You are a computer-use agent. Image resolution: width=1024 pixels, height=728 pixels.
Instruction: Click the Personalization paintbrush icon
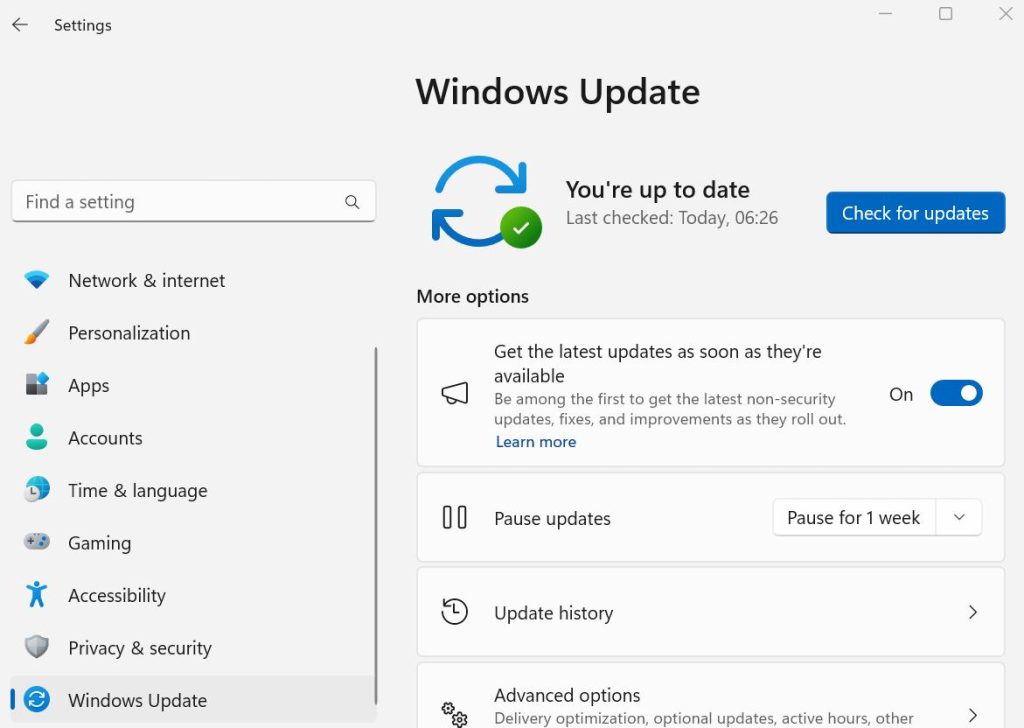tap(37, 333)
